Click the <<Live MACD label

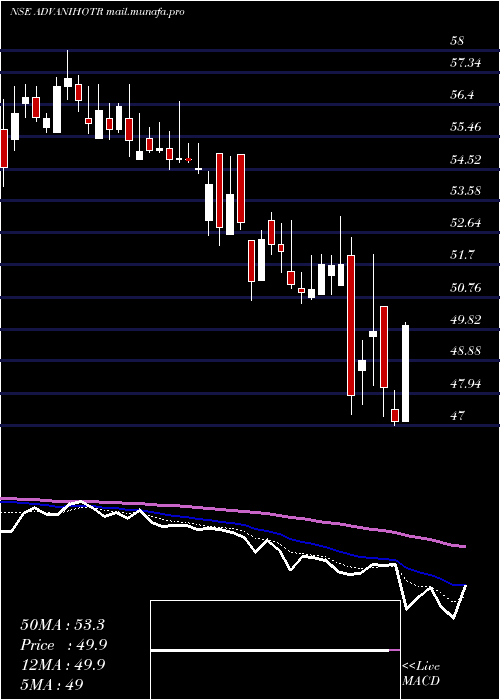coord(421,673)
